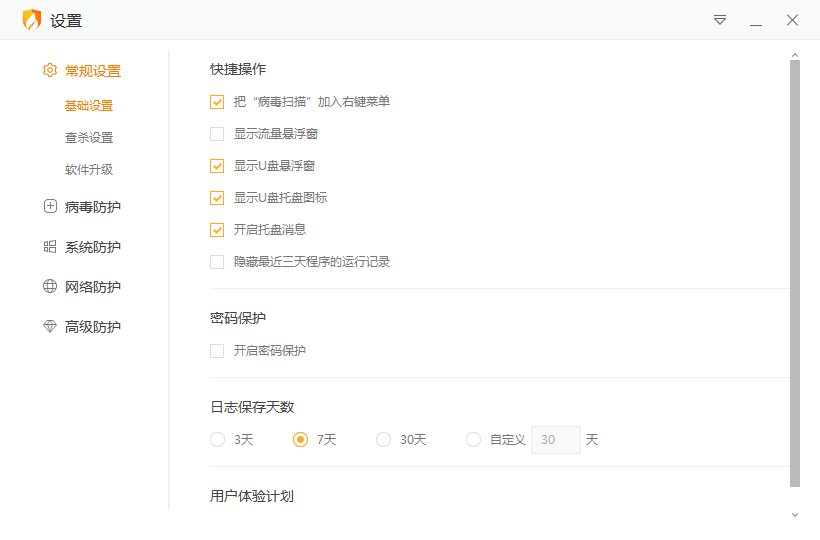The image size is (820, 540).
Task: Click the 设置 window title text
Action: [x=66, y=21]
